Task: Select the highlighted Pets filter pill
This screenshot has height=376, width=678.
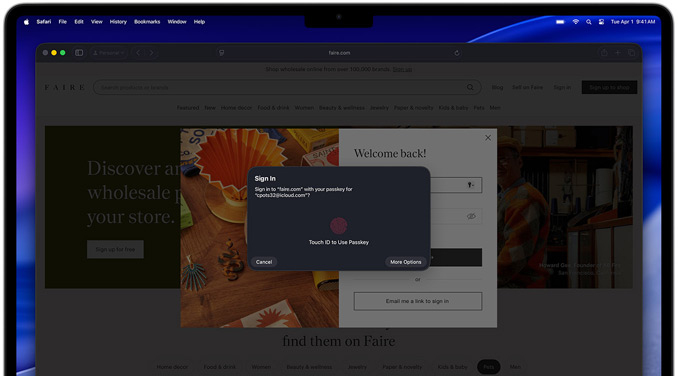Action: click(x=489, y=367)
